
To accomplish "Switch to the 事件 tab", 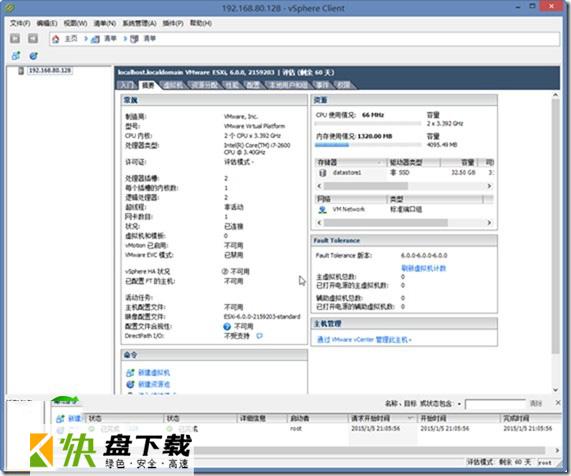I will [x=322, y=85].
